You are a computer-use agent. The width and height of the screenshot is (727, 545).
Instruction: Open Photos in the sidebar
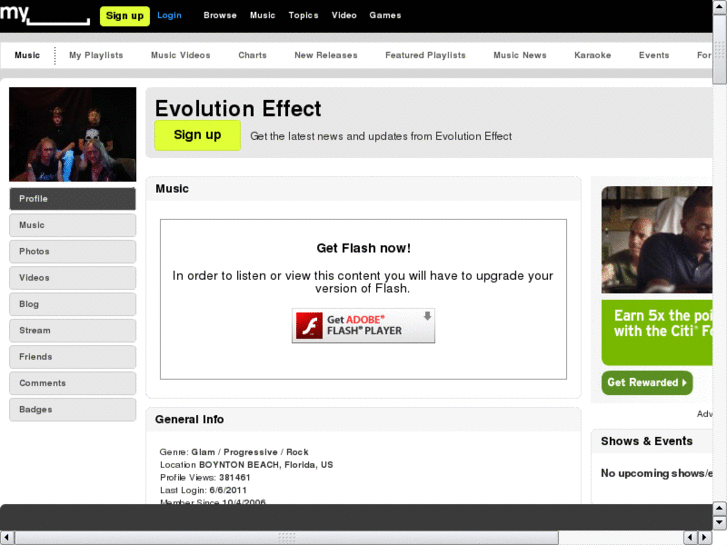72,252
